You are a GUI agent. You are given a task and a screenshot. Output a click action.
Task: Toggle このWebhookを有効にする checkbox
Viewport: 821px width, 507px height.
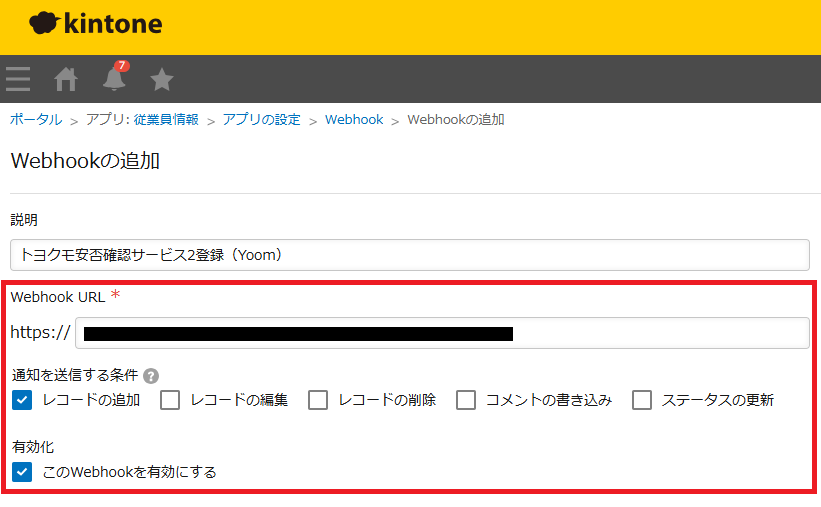click(x=22, y=472)
